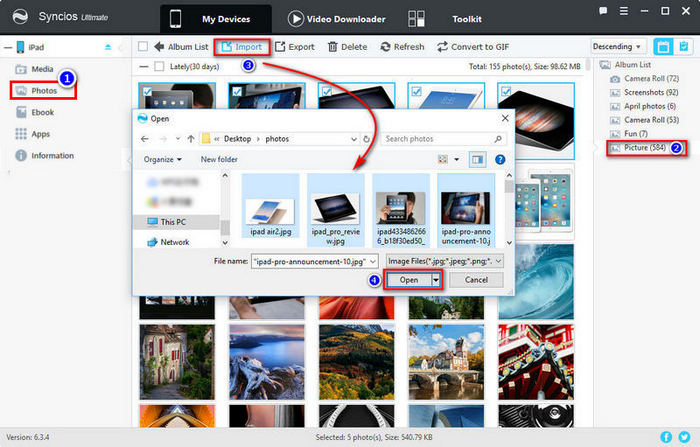The width and height of the screenshot is (700, 447).
Task: Select ipad_pro_review.jpg file
Action: 335,211
